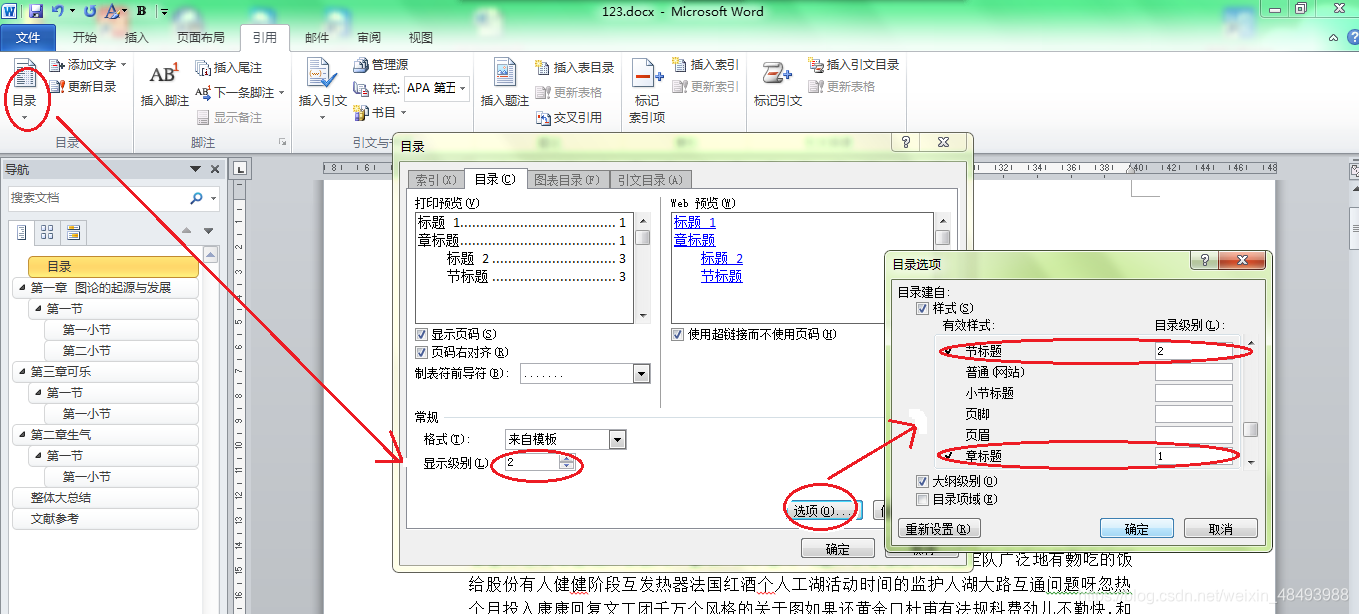Open navigation pane options dropdown arrow
The image size is (1359, 614).
coord(197,170)
